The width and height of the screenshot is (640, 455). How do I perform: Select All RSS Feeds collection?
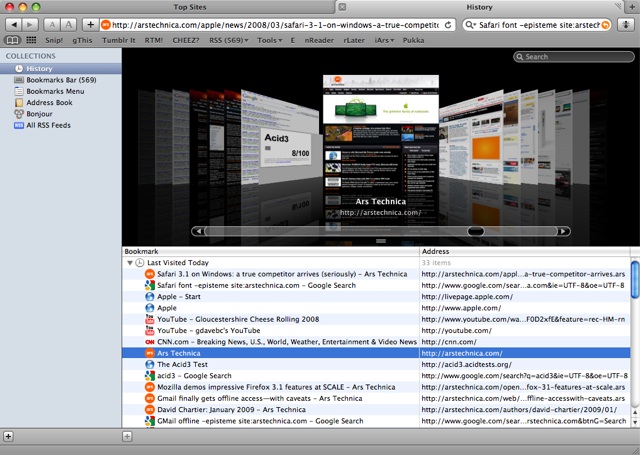pyautogui.click(x=61, y=125)
